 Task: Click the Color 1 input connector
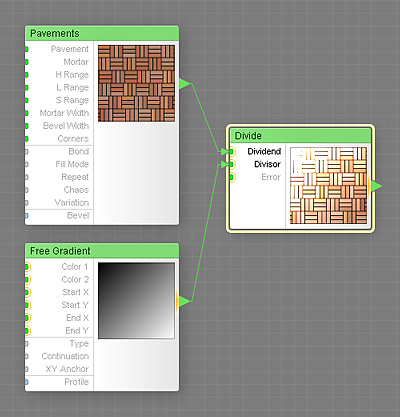pyautogui.click(x=27, y=267)
